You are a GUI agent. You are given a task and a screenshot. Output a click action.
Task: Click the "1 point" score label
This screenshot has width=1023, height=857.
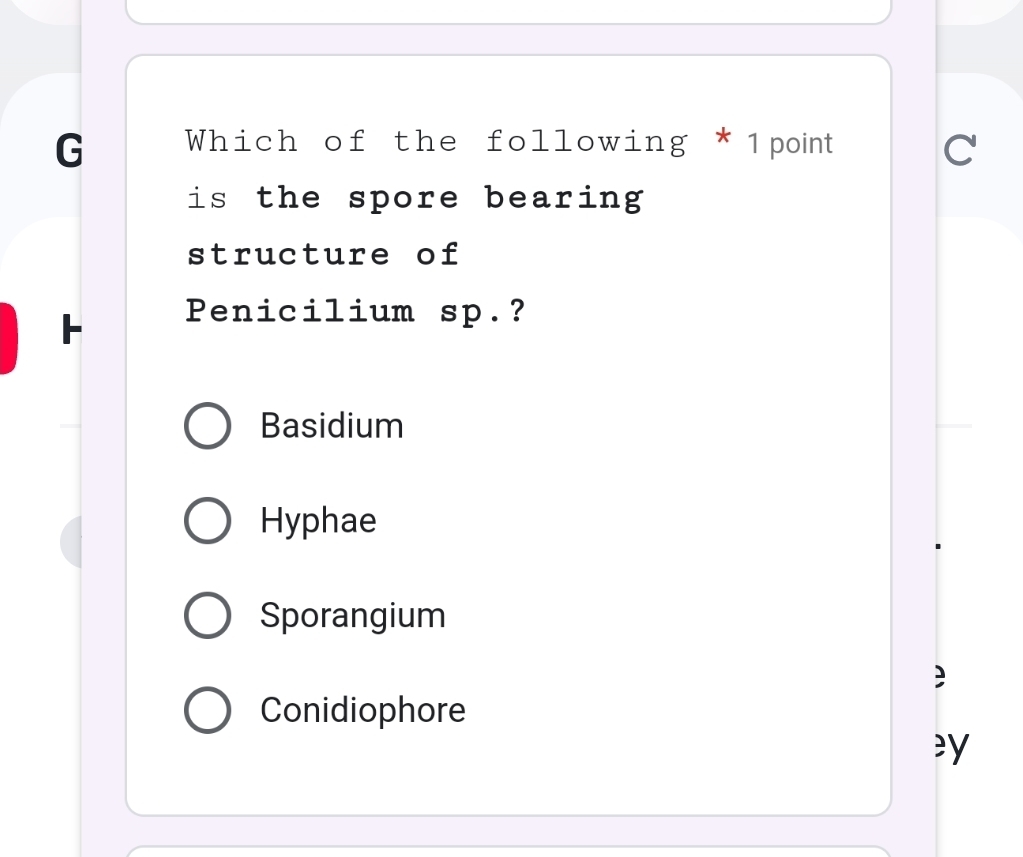pos(790,144)
